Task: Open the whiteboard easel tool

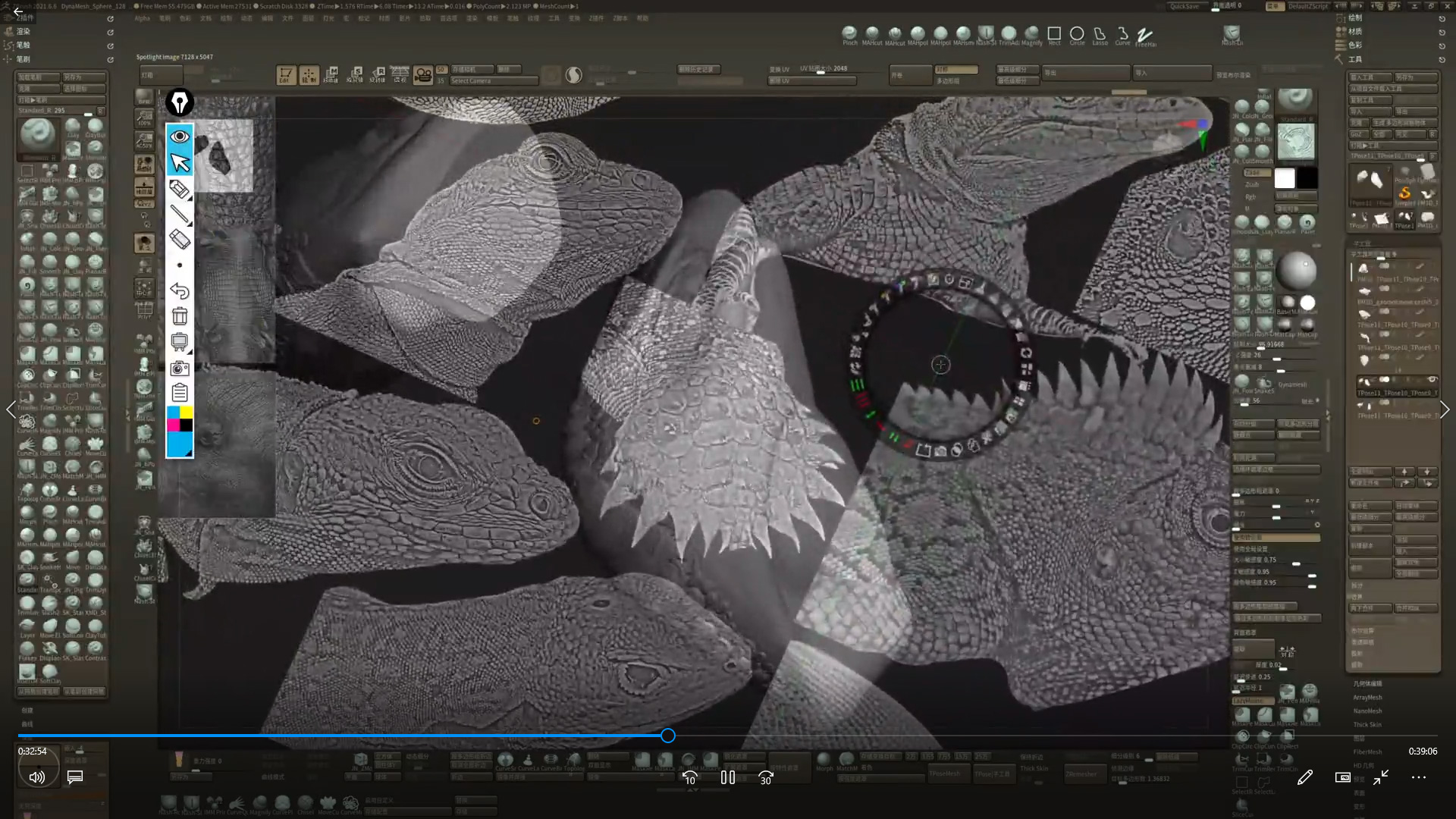Action: pos(180,342)
